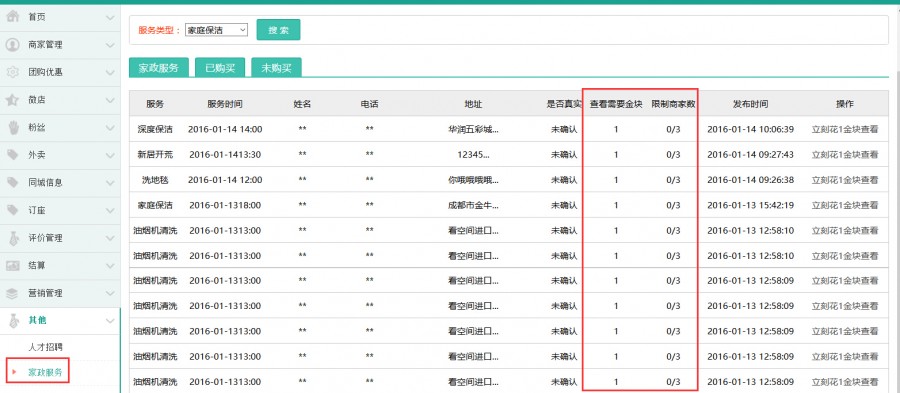Click the publish time 2016-01-14 10:06:39

750,129
